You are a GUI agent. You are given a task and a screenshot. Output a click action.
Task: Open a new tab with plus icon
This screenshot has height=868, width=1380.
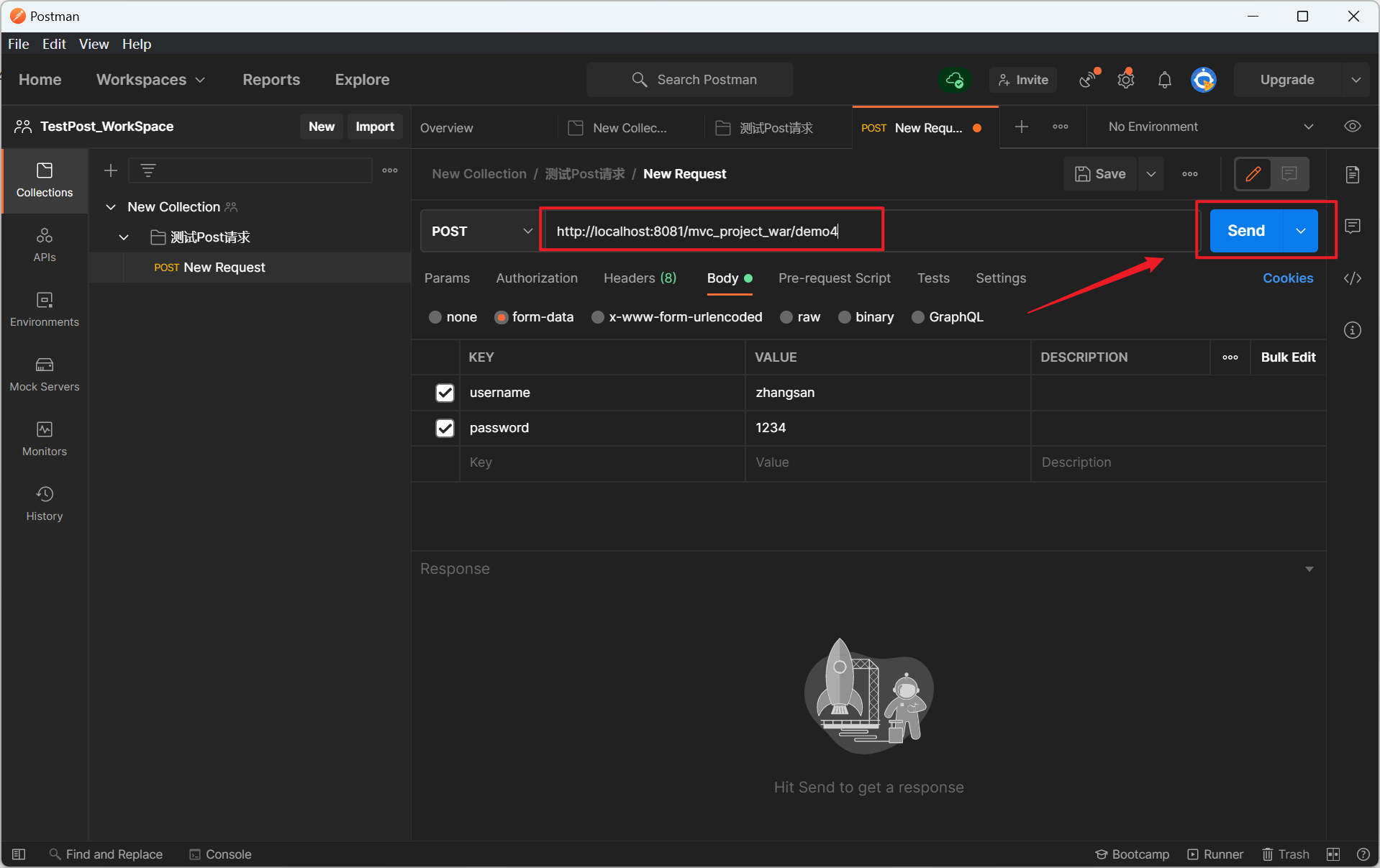pyautogui.click(x=1021, y=127)
